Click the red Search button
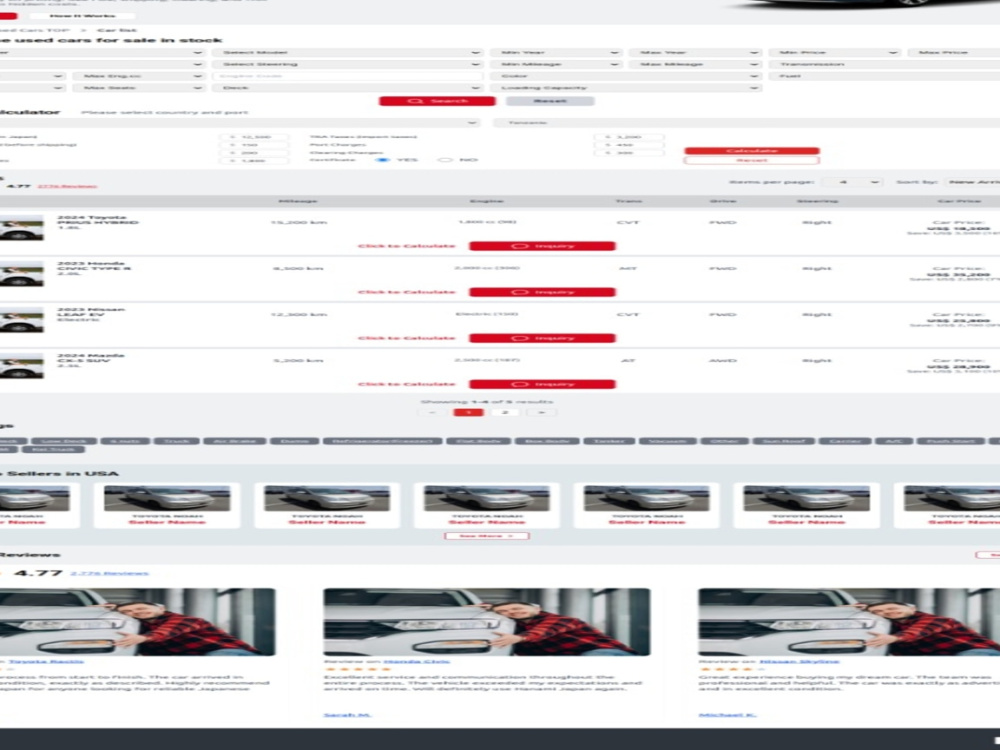Screen dimensions: 1000x750 (x=438, y=101)
